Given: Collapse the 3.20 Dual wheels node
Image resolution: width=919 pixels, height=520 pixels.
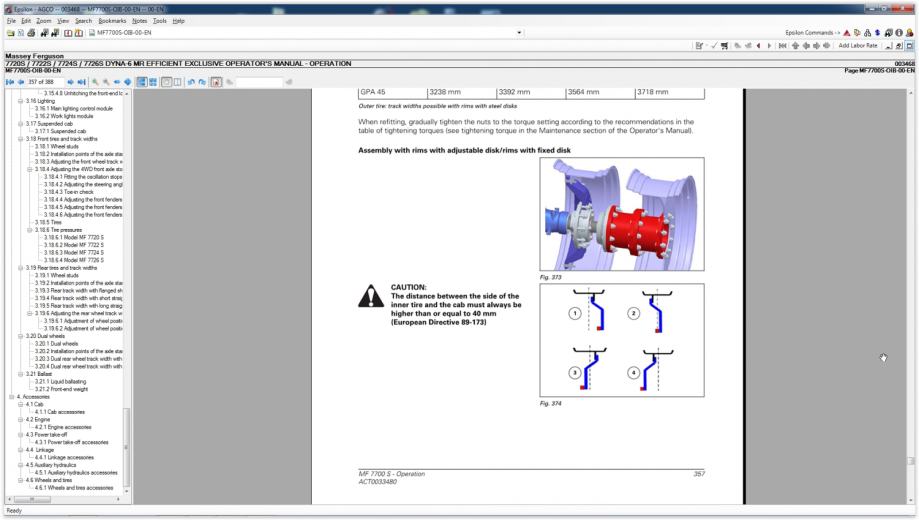Looking at the screenshot, I should tap(21, 337).
